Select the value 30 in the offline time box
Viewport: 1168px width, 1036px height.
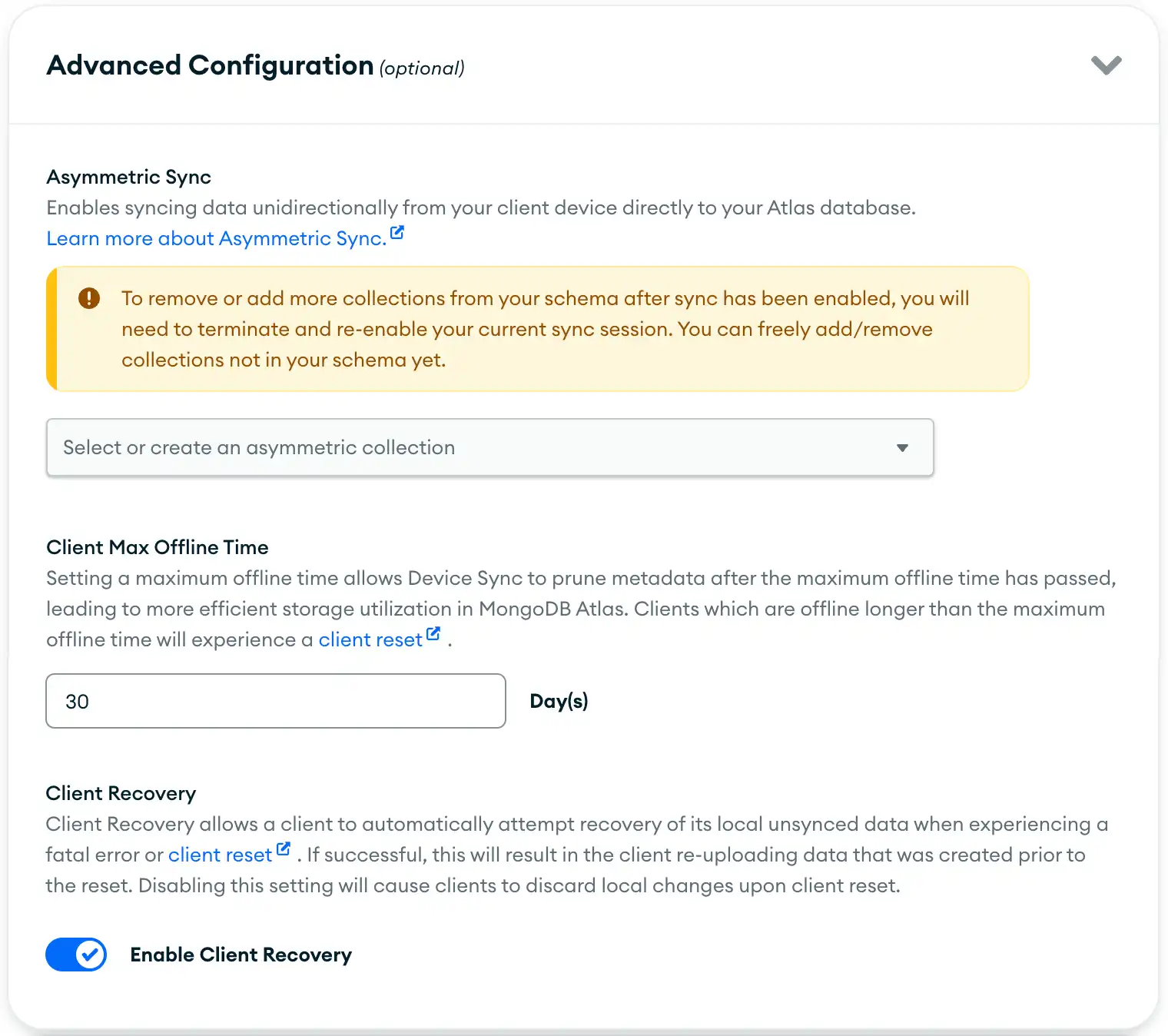(x=77, y=700)
